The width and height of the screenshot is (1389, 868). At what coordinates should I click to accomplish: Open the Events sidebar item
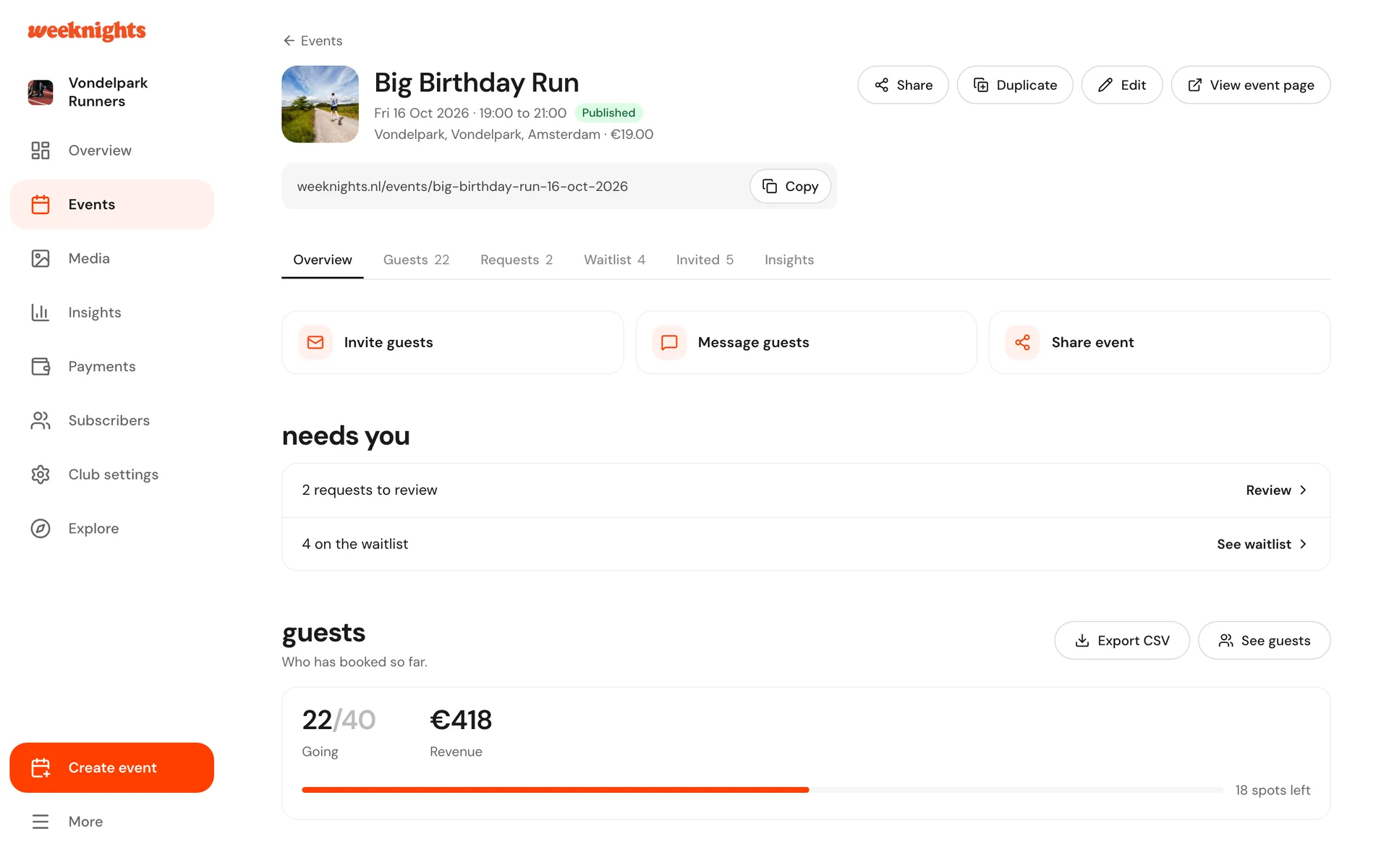111,205
